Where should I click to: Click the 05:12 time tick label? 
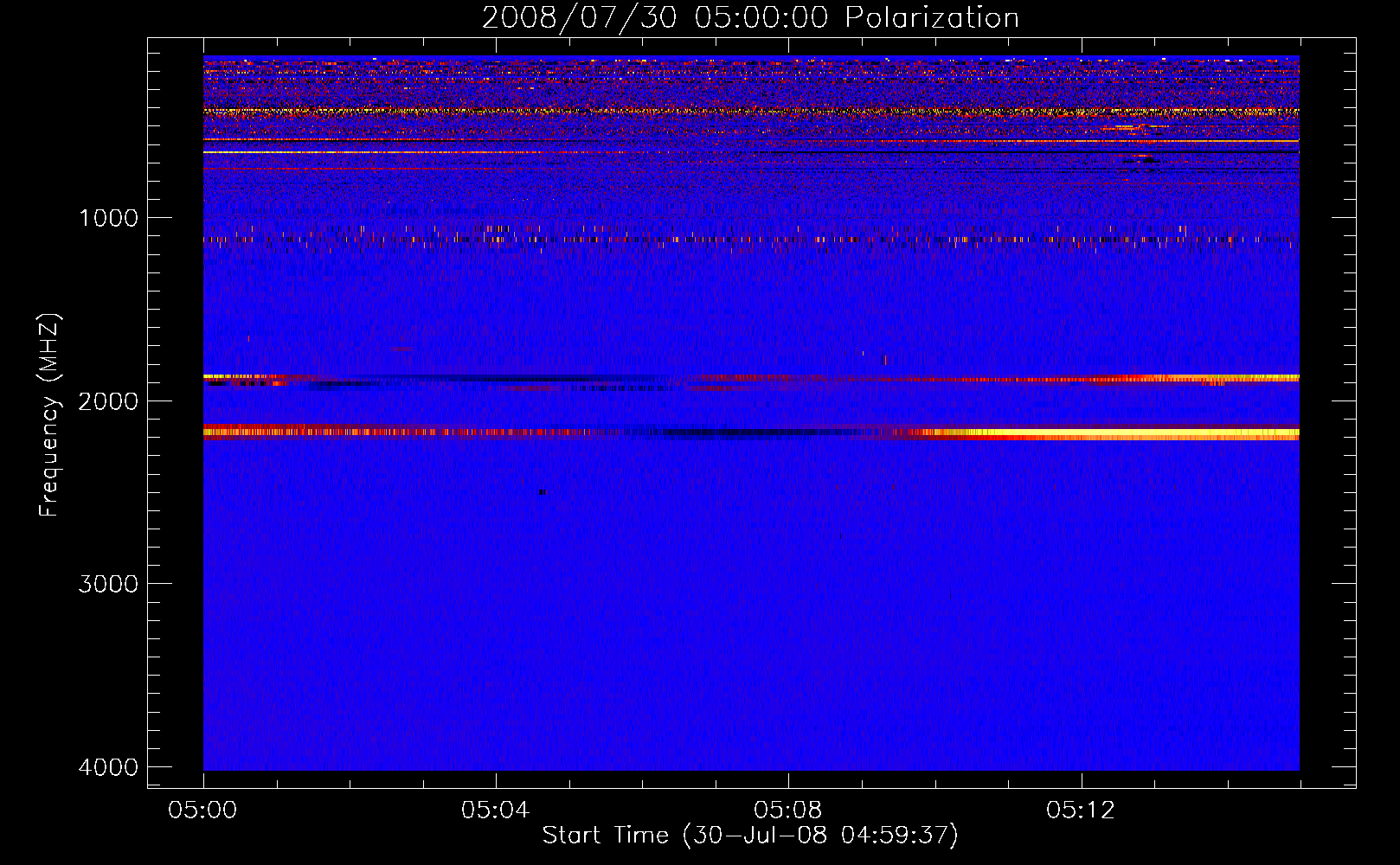pyautogui.click(x=1081, y=811)
